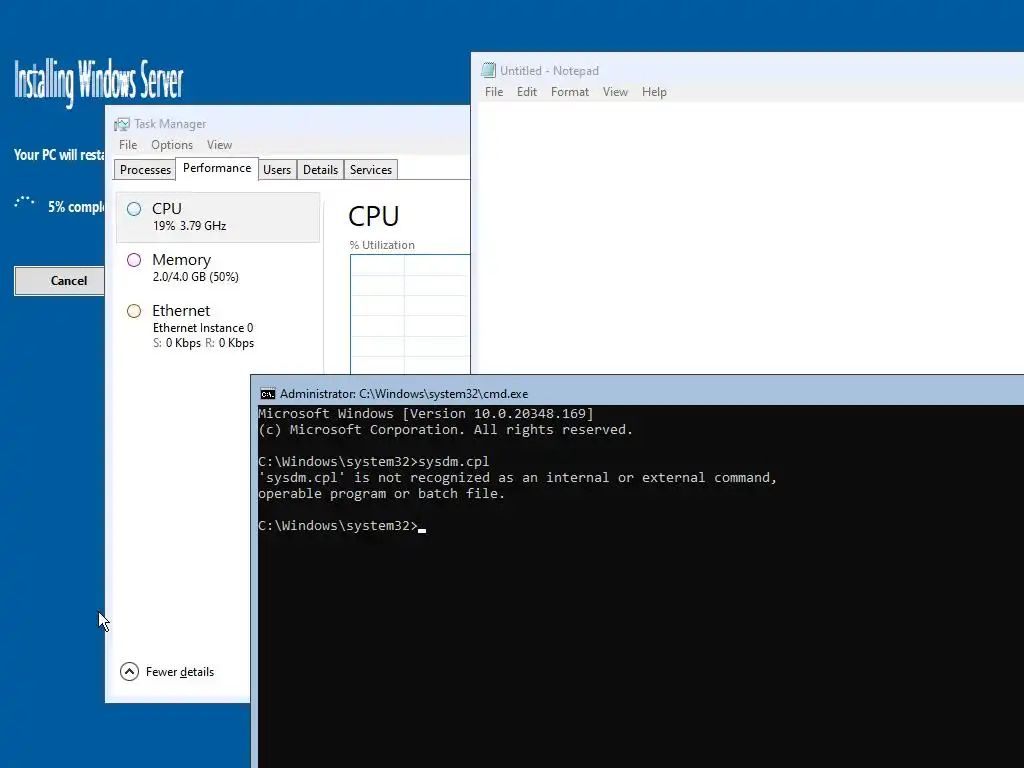
Task: Select the CPU circle indicator icon
Action: tap(134, 209)
